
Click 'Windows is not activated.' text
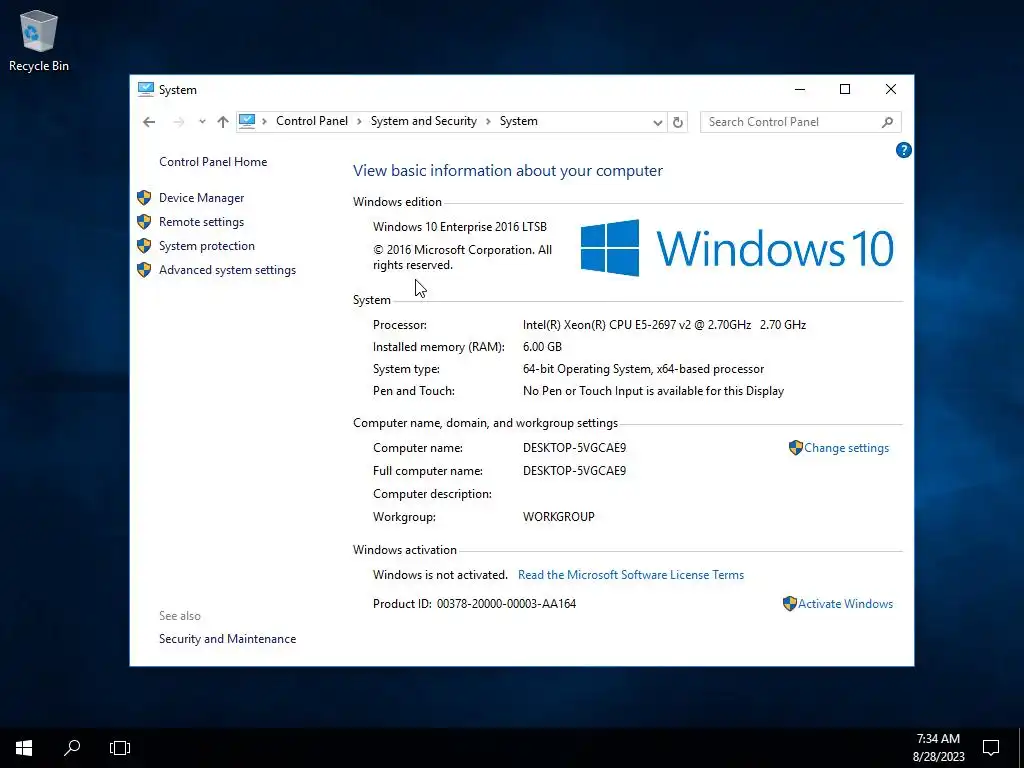tap(440, 575)
